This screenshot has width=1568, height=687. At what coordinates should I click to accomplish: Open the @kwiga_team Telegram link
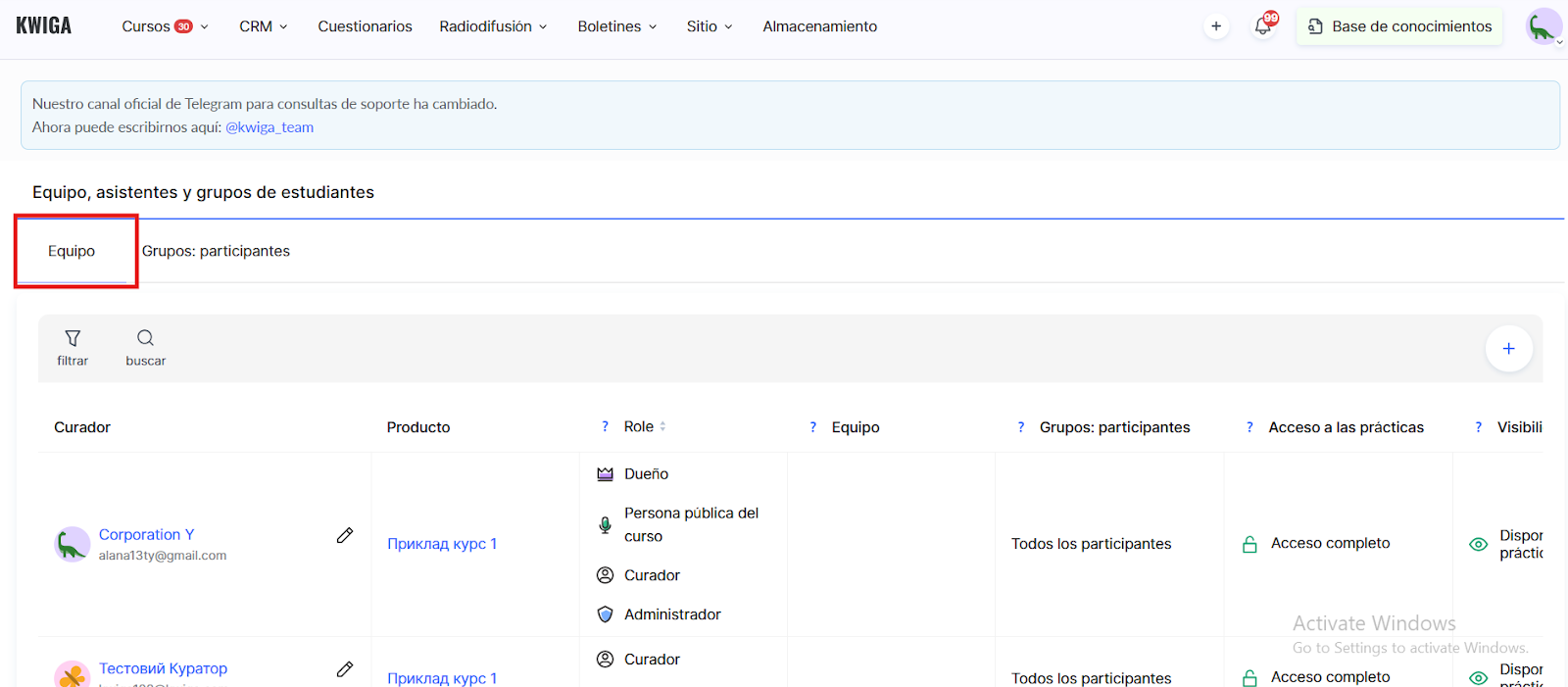click(x=269, y=127)
